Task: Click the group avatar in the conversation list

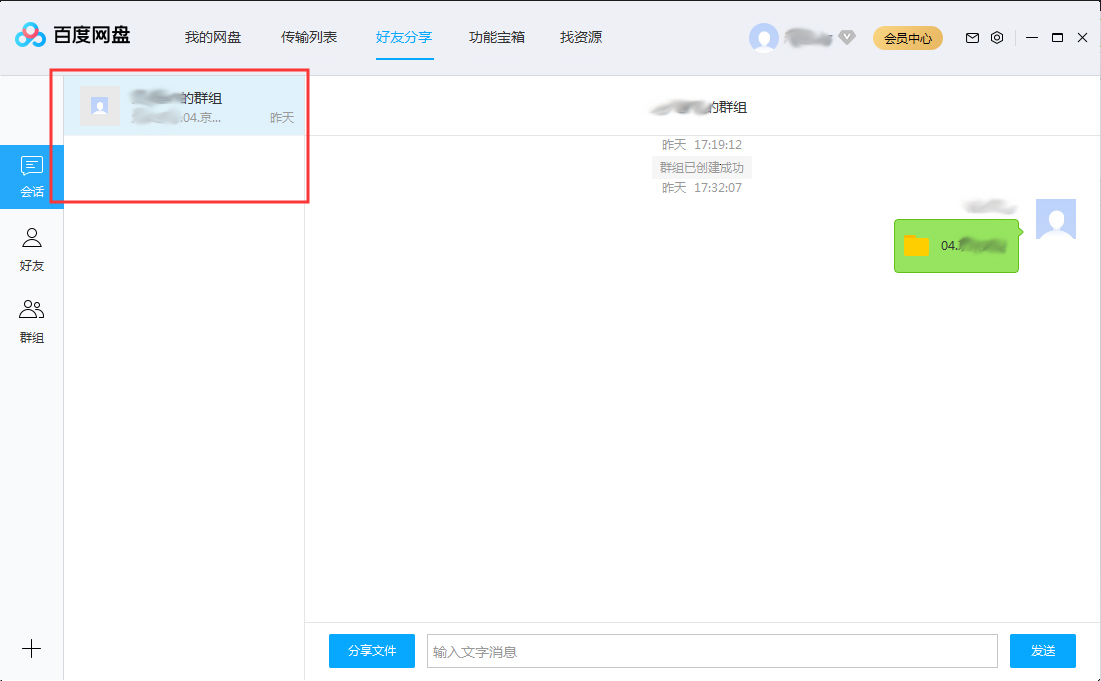Action: pos(99,105)
